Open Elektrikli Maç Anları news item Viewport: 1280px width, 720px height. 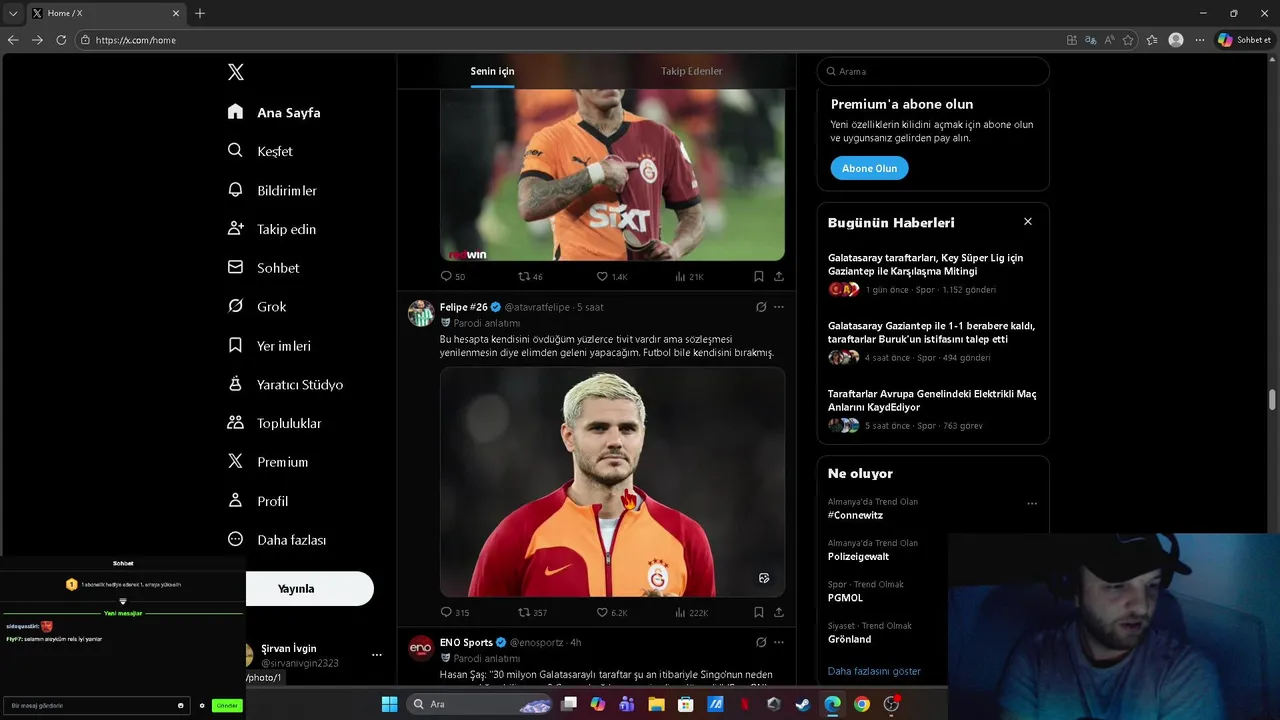point(932,410)
